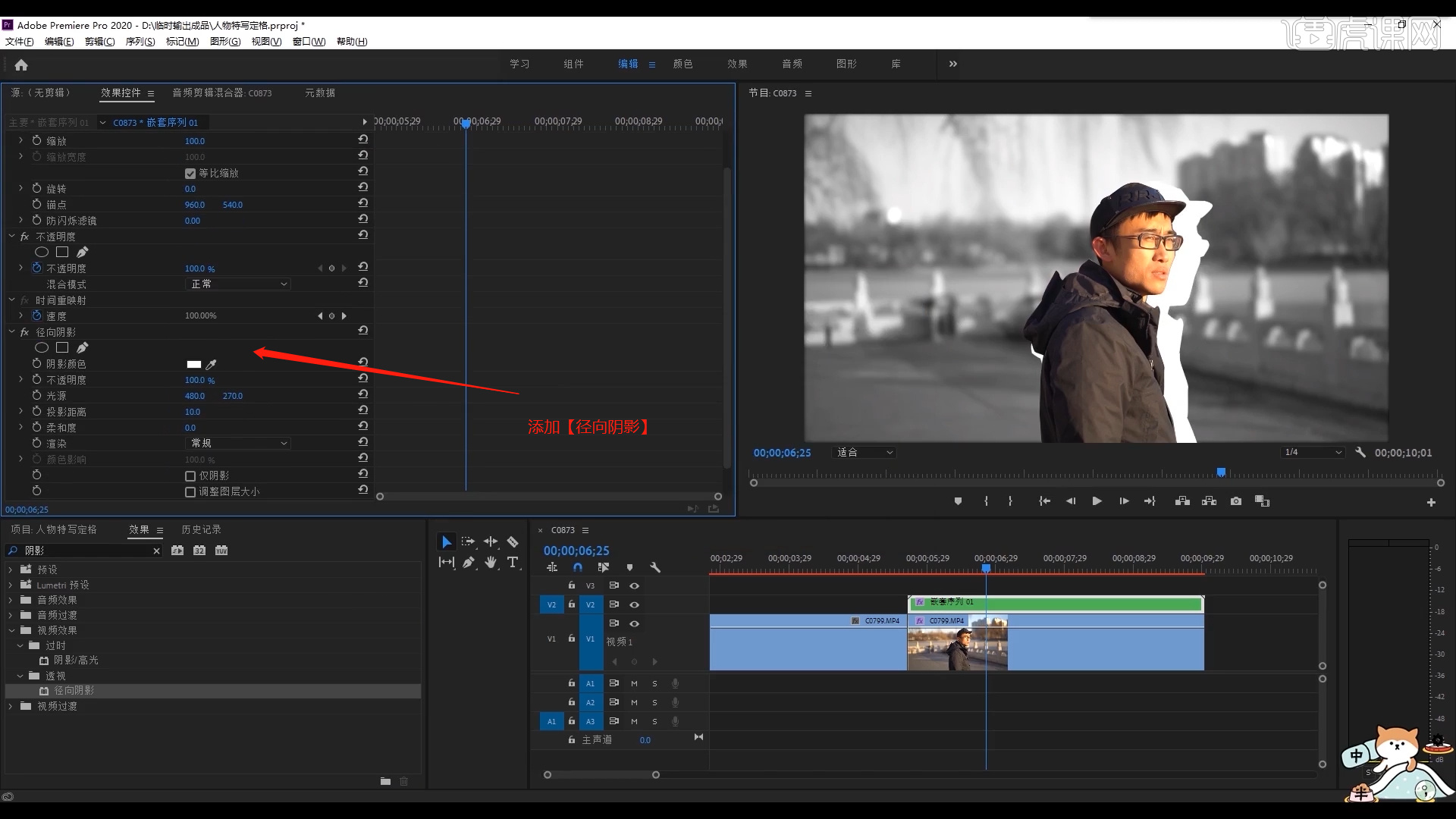The width and height of the screenshot is (1456, 819).
Task: Clear the effects search box
Action: 156,551
